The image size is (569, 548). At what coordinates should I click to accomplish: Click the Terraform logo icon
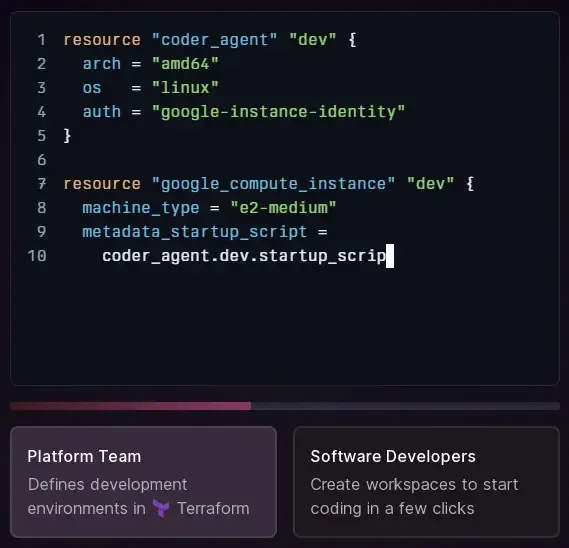pyautogui.click(x=161, y=508)
